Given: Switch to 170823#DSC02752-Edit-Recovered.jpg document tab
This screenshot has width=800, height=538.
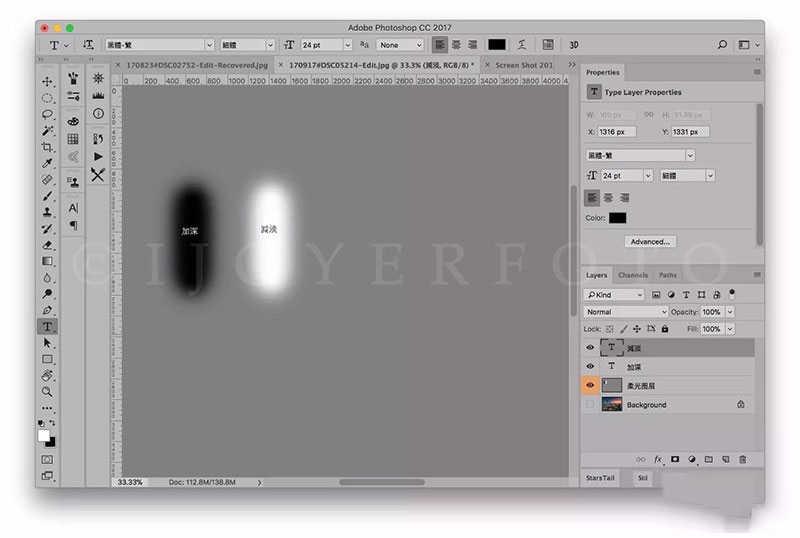Looking at the screenshot, I should 197,65.
